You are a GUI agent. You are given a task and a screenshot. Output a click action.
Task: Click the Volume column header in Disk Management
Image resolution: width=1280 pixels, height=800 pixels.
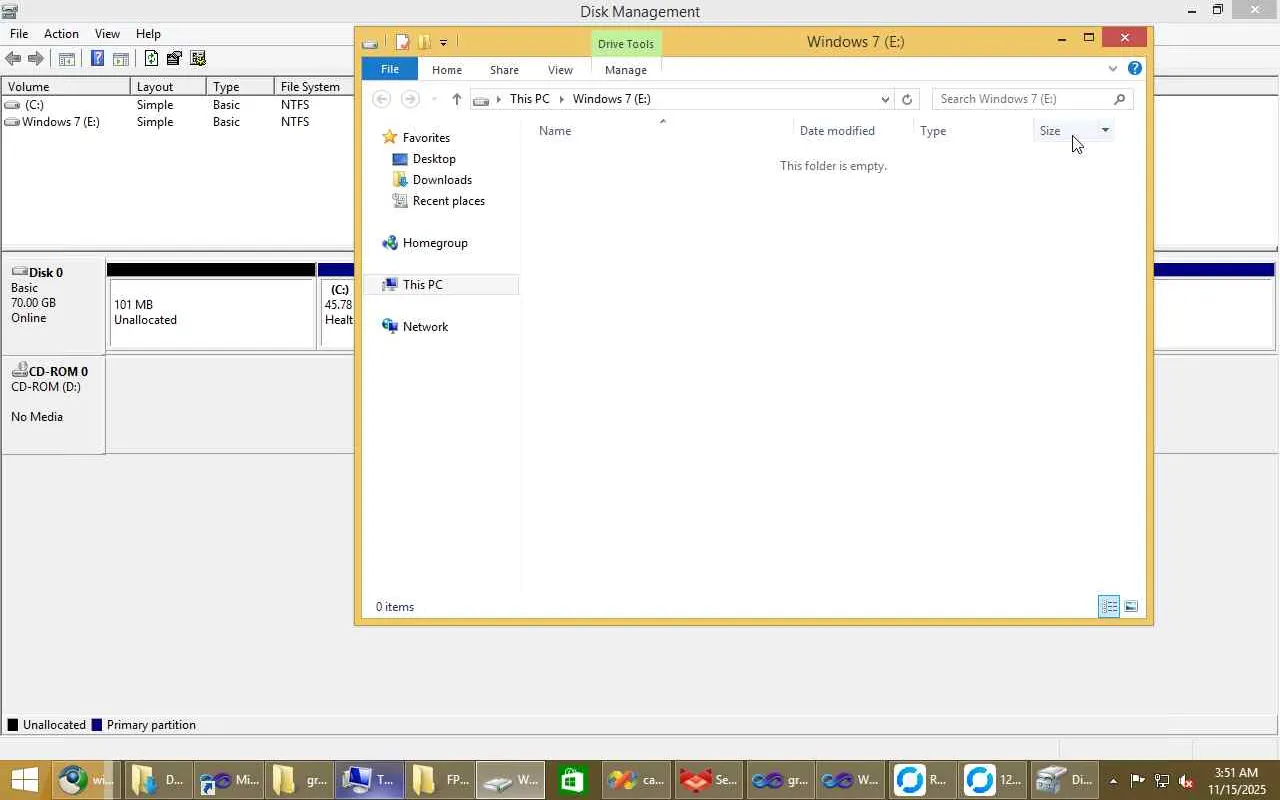[x=66, y=87]
